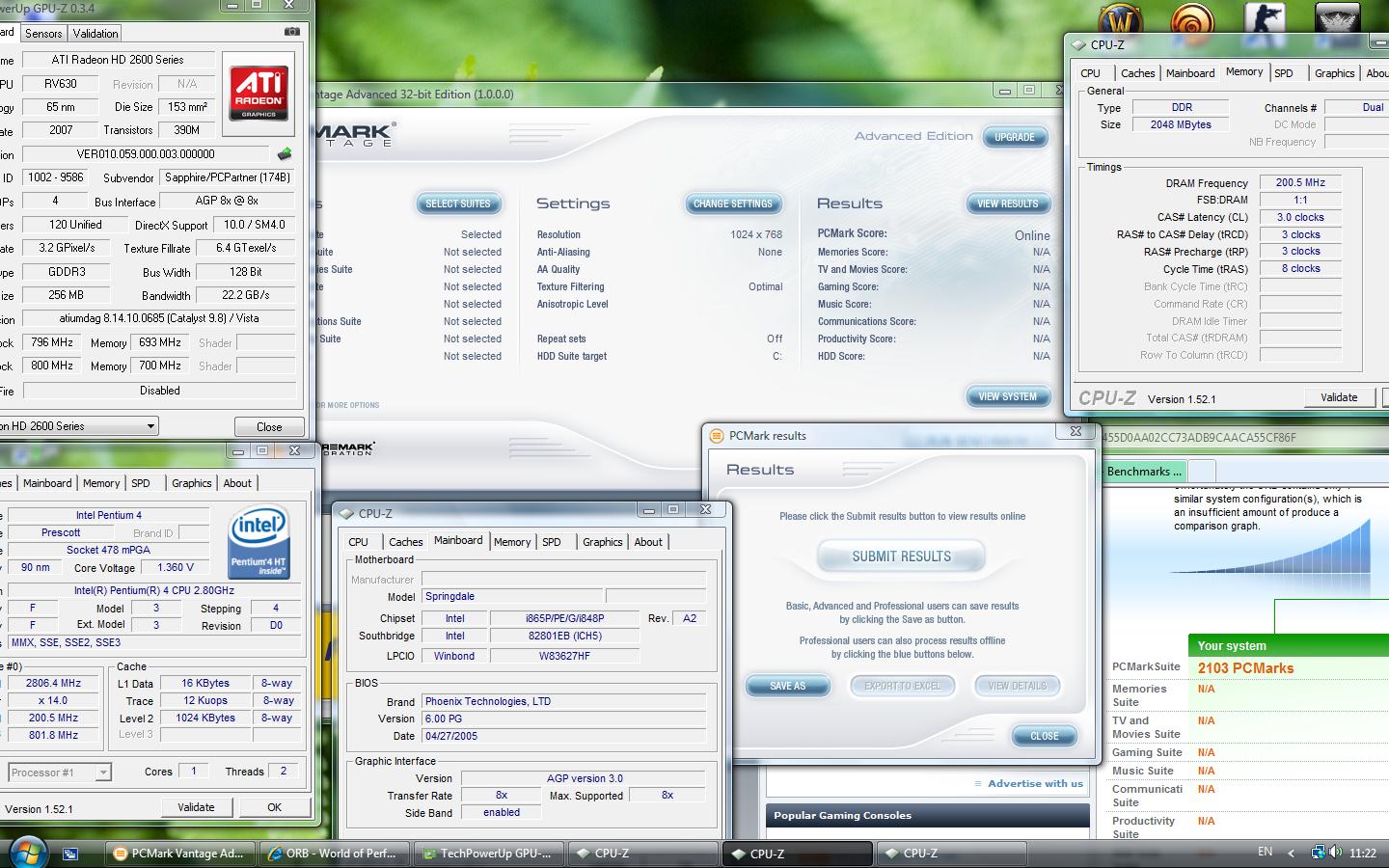The image size is (1389, 868).
Task: Click the SUBMIT RESULTS button
Action: click(x=901, y=556)
